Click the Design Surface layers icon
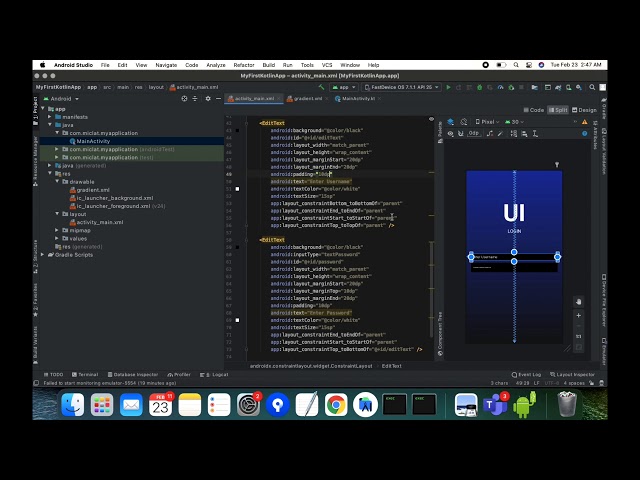The image size is (640, 480). 451,122
